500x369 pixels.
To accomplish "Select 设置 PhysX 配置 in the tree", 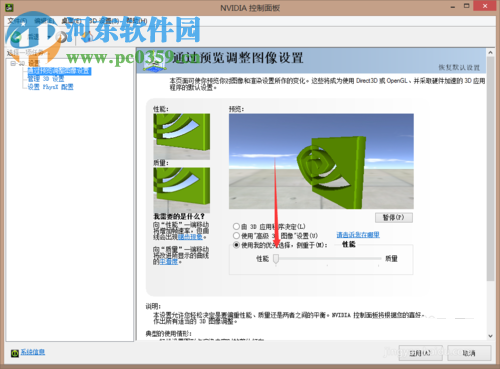I will click(50, 87).
